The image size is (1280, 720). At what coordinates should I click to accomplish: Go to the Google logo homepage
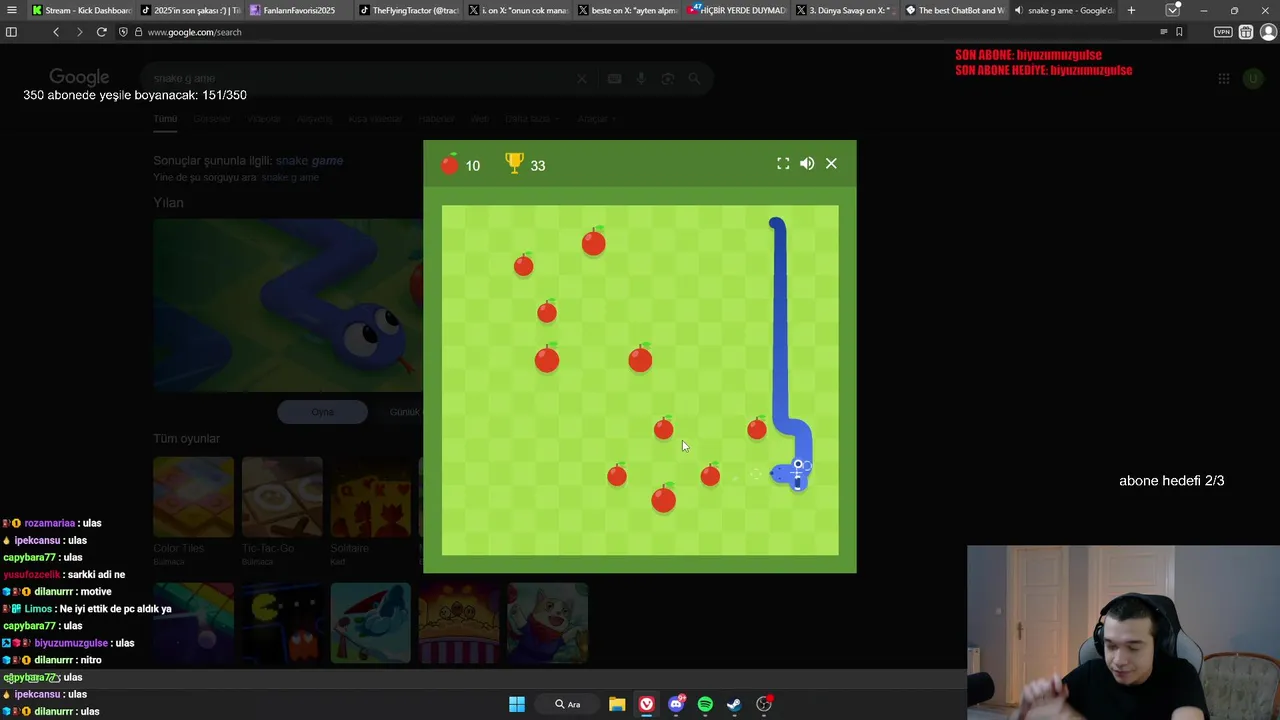[x=79, y=78]
